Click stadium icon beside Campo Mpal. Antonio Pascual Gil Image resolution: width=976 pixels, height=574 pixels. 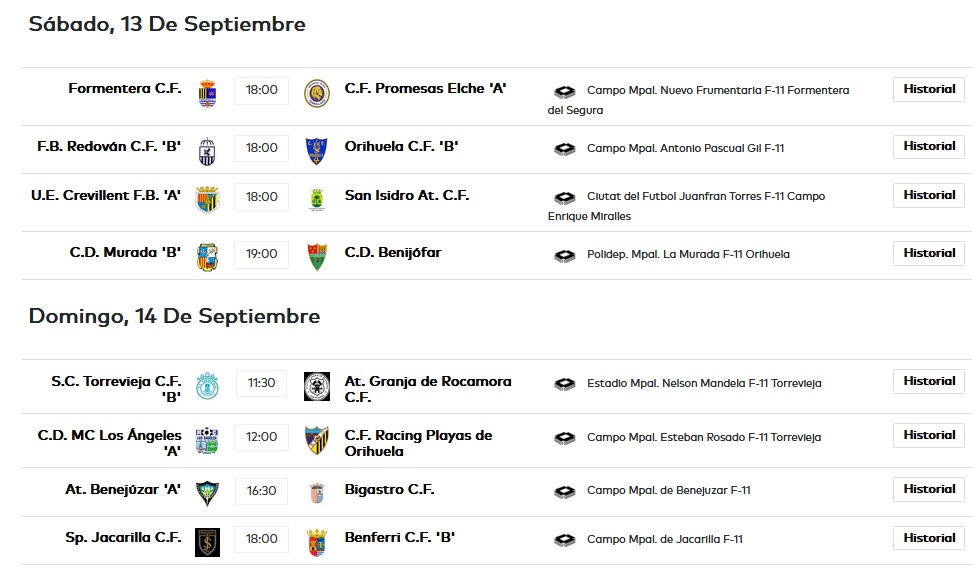(565, 149)
